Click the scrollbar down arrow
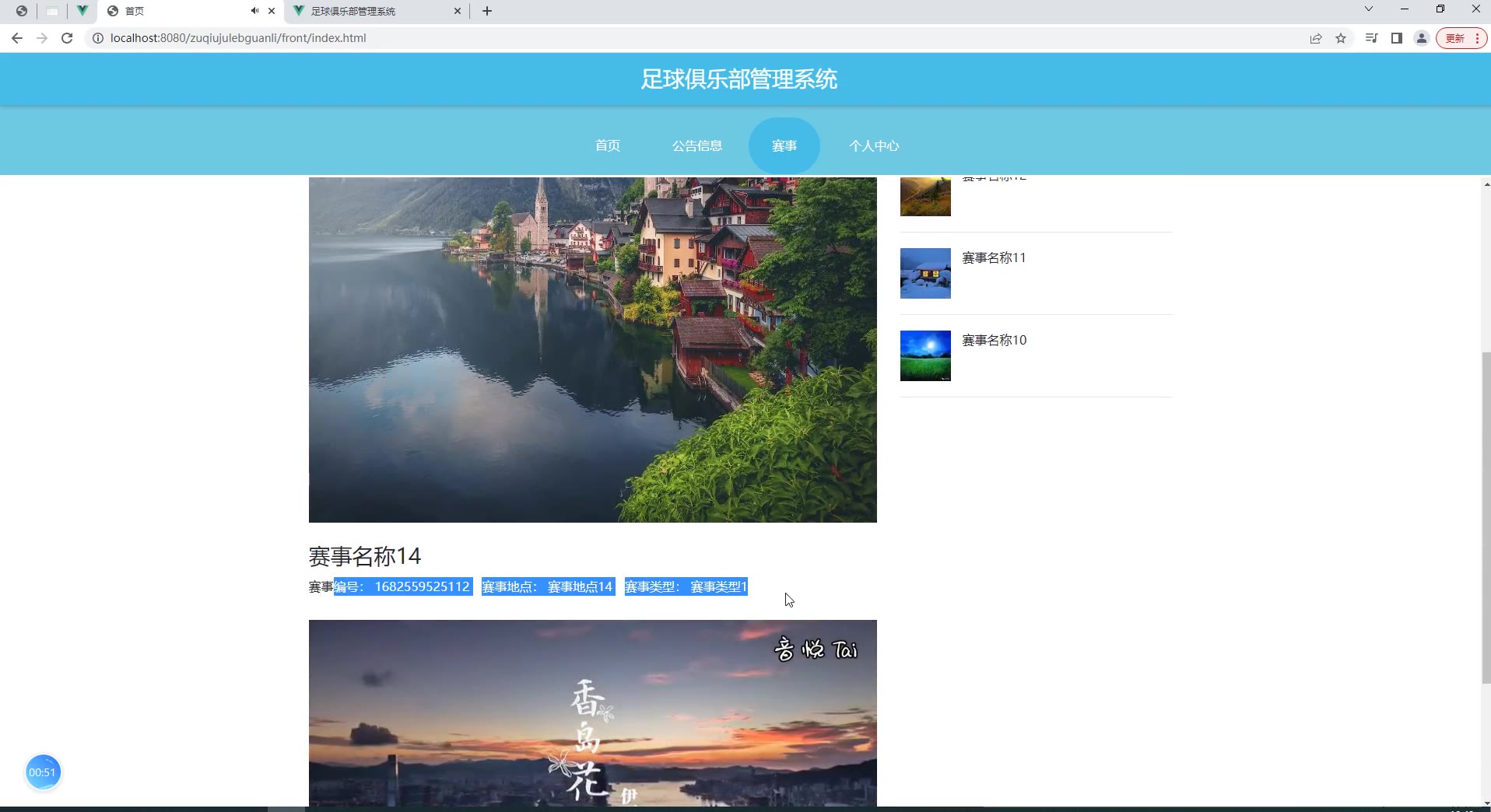The height and width of the screenshot is (812, 1491). [1486, 803]
